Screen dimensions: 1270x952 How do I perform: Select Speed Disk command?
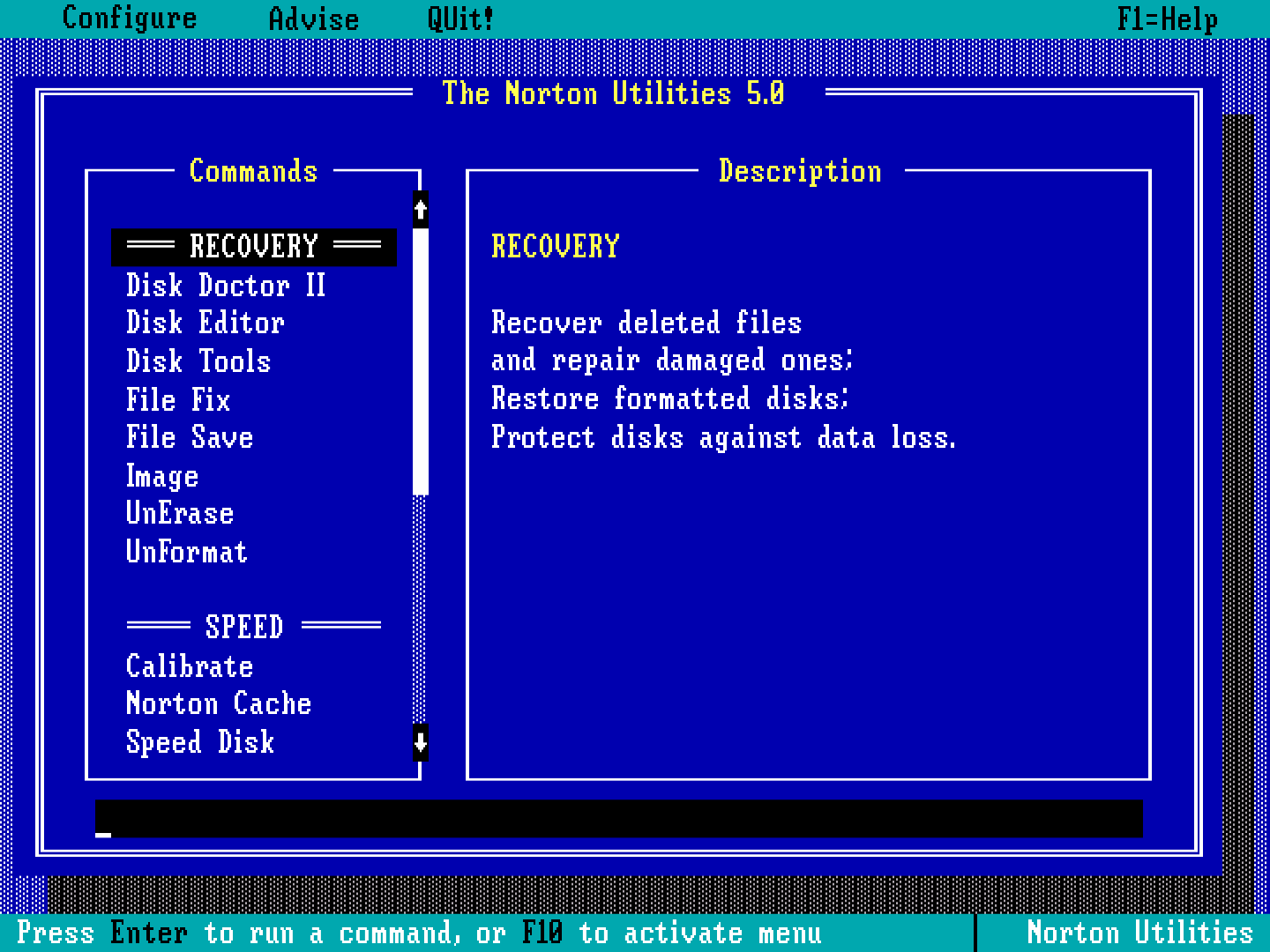click(200, 742)
